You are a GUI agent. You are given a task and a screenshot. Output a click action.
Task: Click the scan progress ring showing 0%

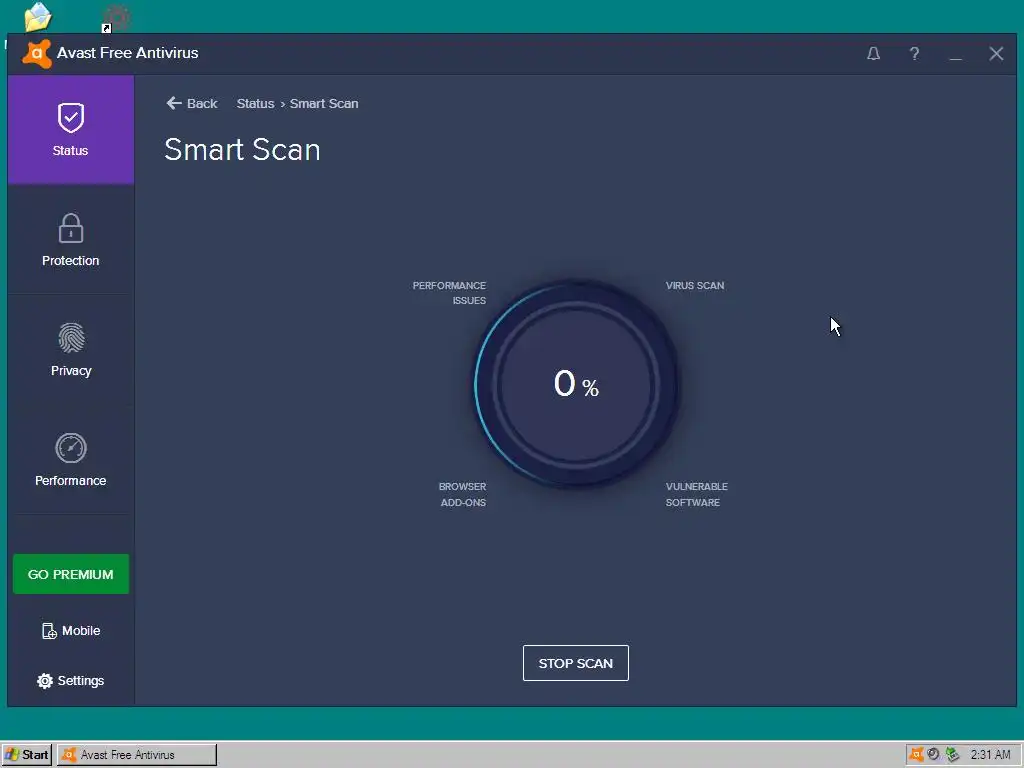[575, 383]
